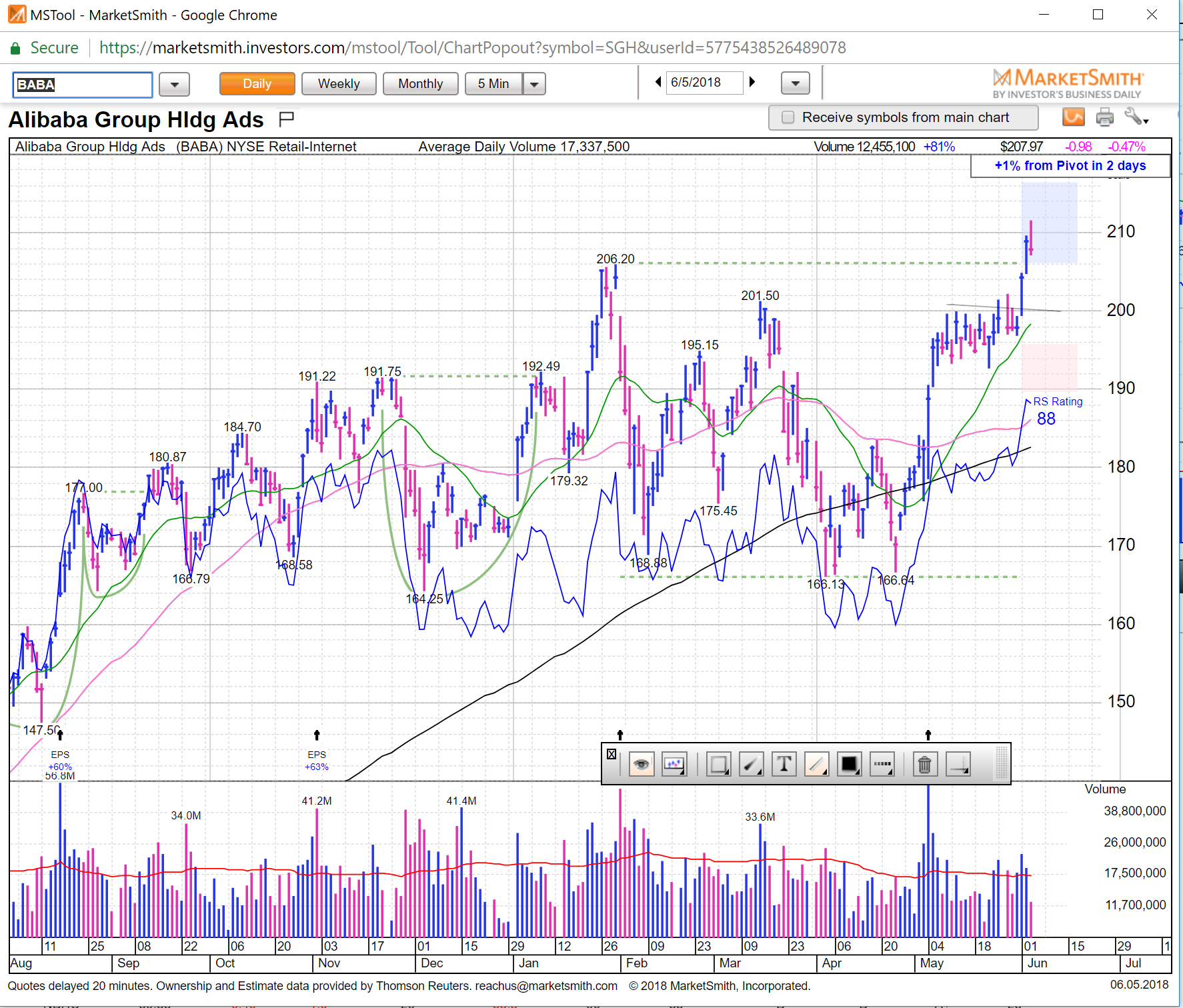Toggle the eye visibility tool in palette
The height and width of the screenshot is (1008, 1183).
coord(641,764)
